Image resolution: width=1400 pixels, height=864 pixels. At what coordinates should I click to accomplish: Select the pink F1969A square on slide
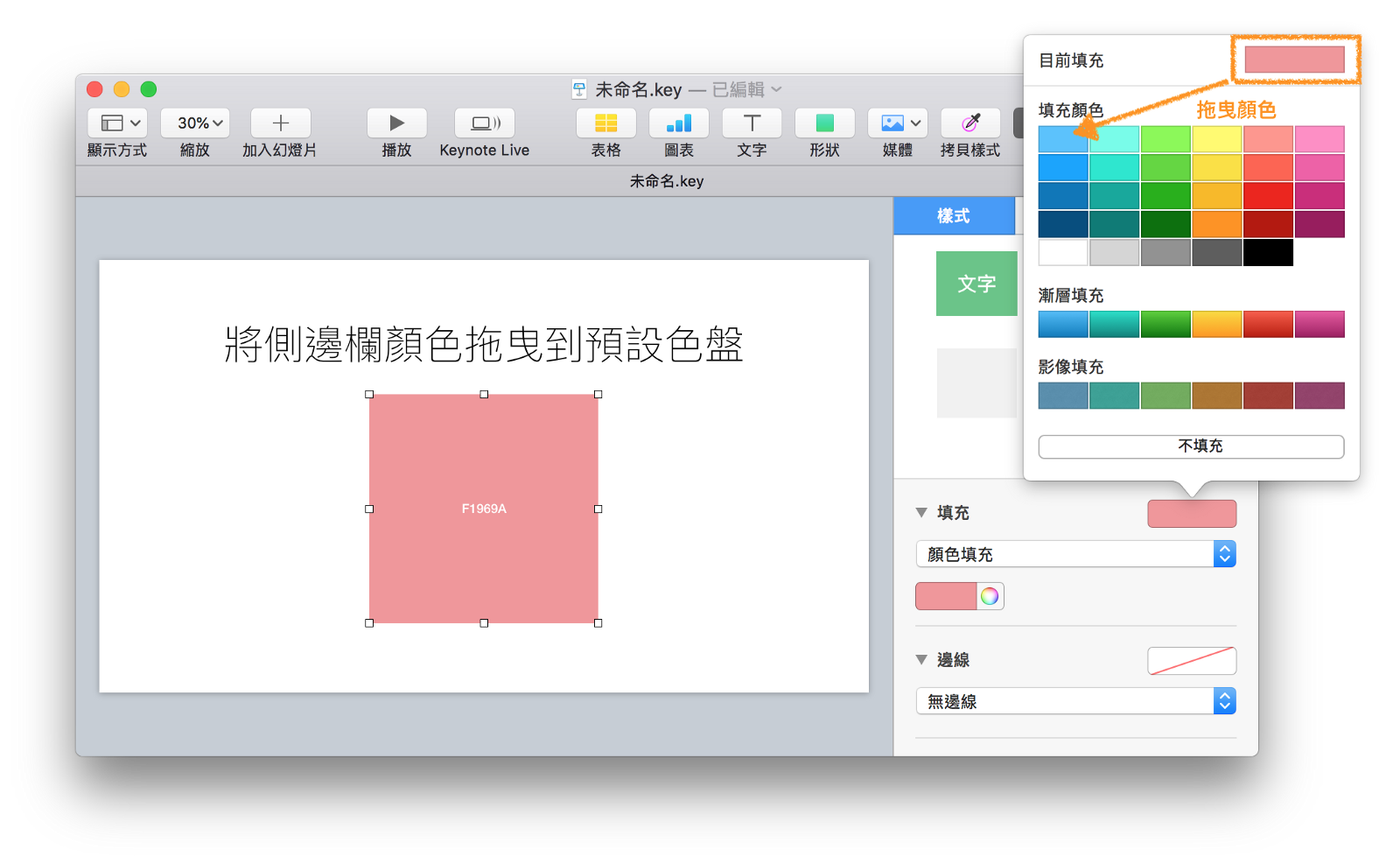point(484,509)
